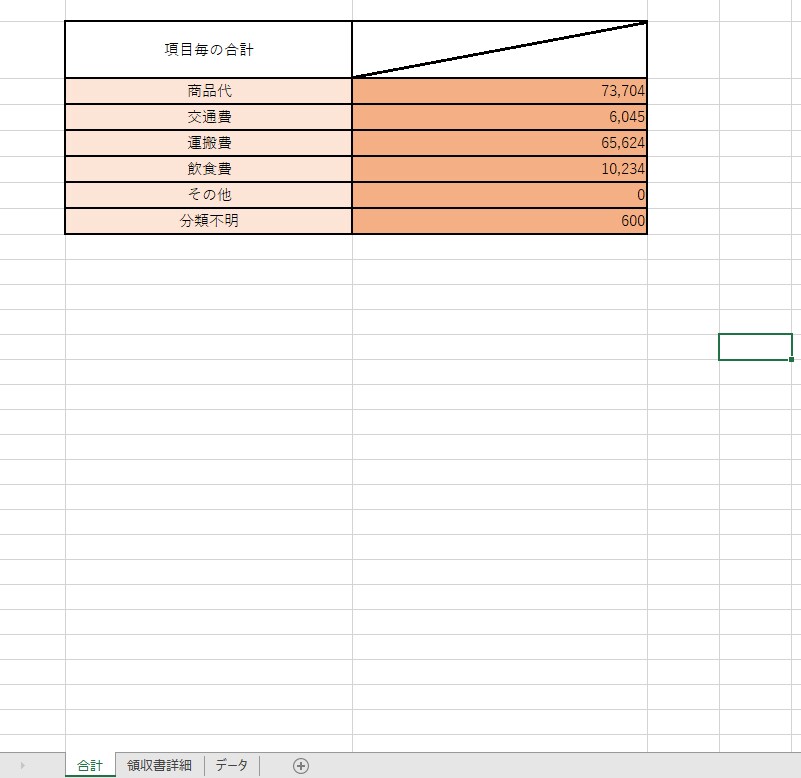Click the new sheet plus icon

(x=301, y=766)
